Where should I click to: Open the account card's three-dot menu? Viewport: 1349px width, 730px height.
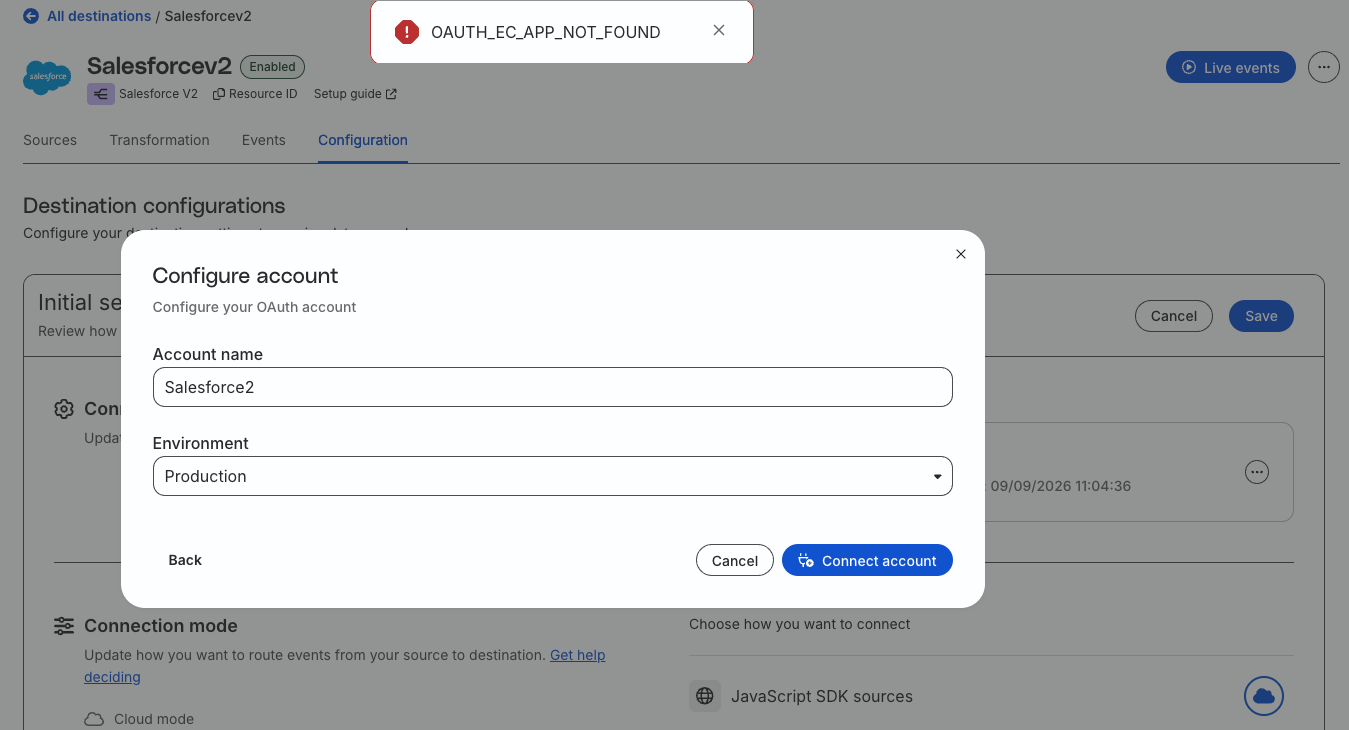(x=1257, y=472)
